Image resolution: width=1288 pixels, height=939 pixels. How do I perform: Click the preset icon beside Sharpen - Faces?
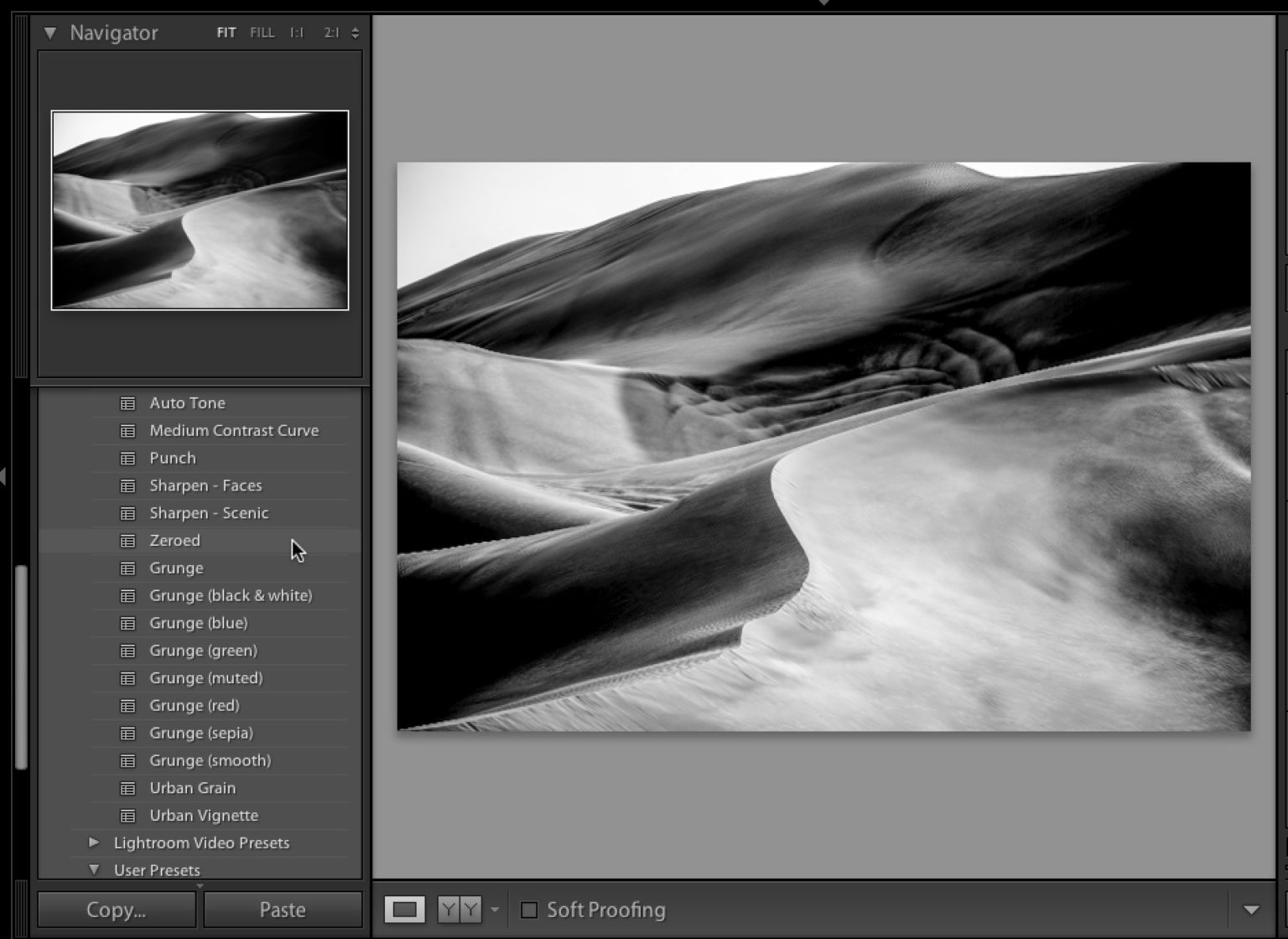(x=127, y=485)
